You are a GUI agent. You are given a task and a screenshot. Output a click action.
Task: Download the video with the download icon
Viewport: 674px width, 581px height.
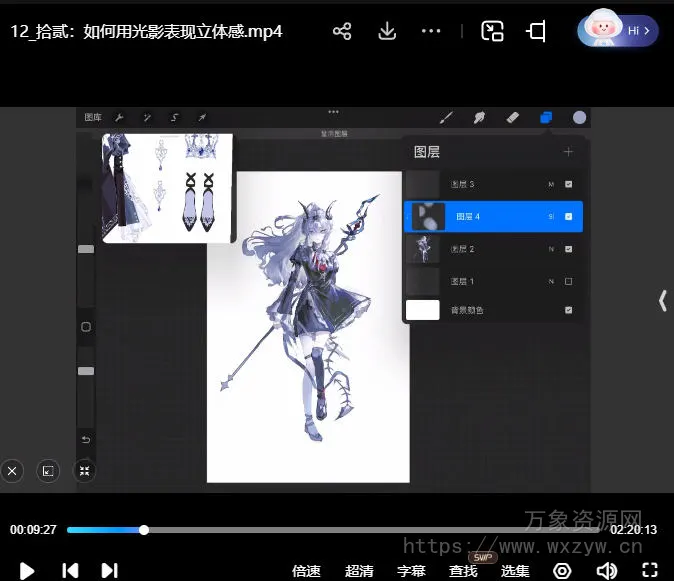(387, 31)
